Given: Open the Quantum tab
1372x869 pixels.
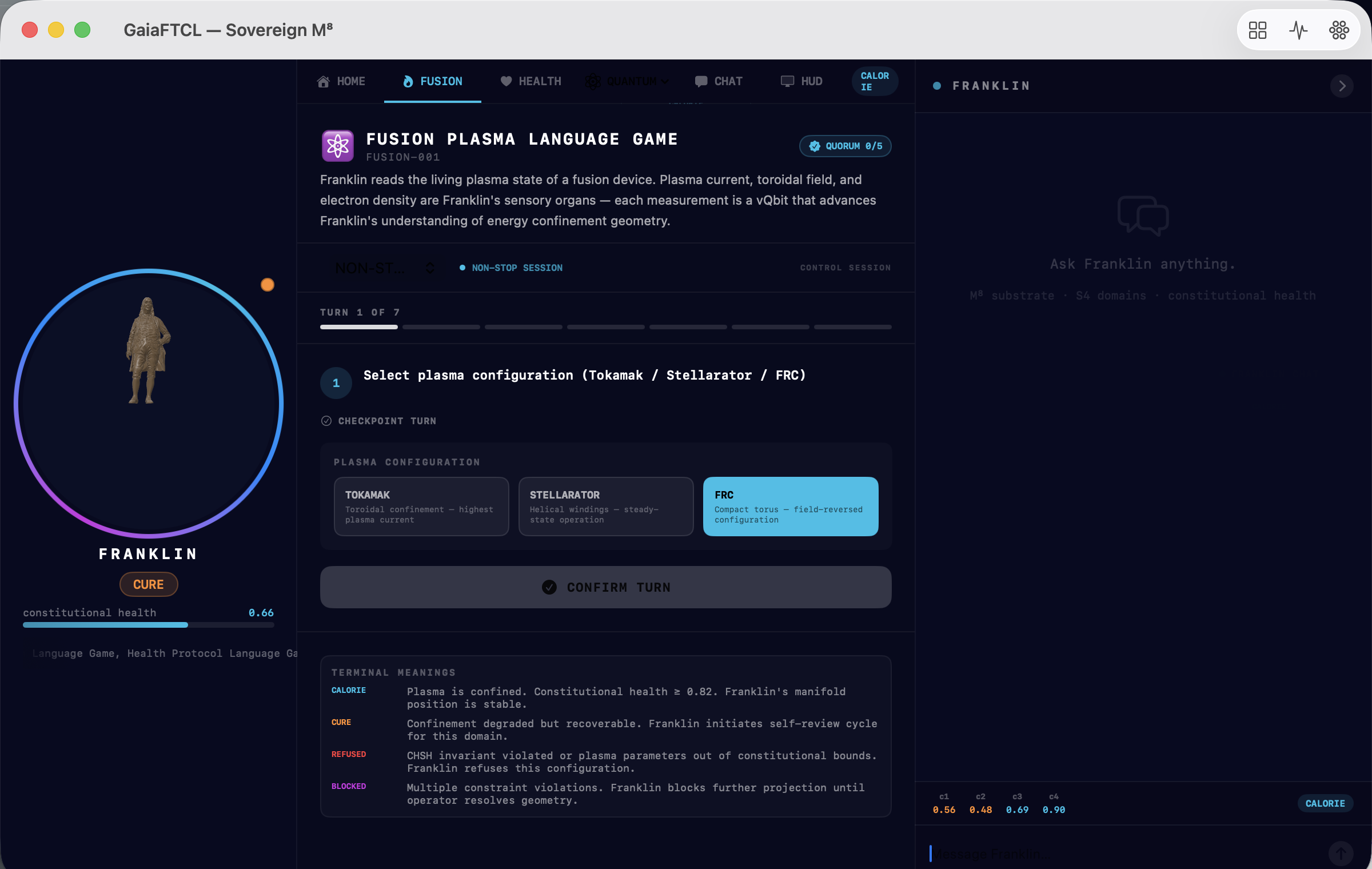Looking at the screenshot, I should pyautogui.click(x=627, y=82).
